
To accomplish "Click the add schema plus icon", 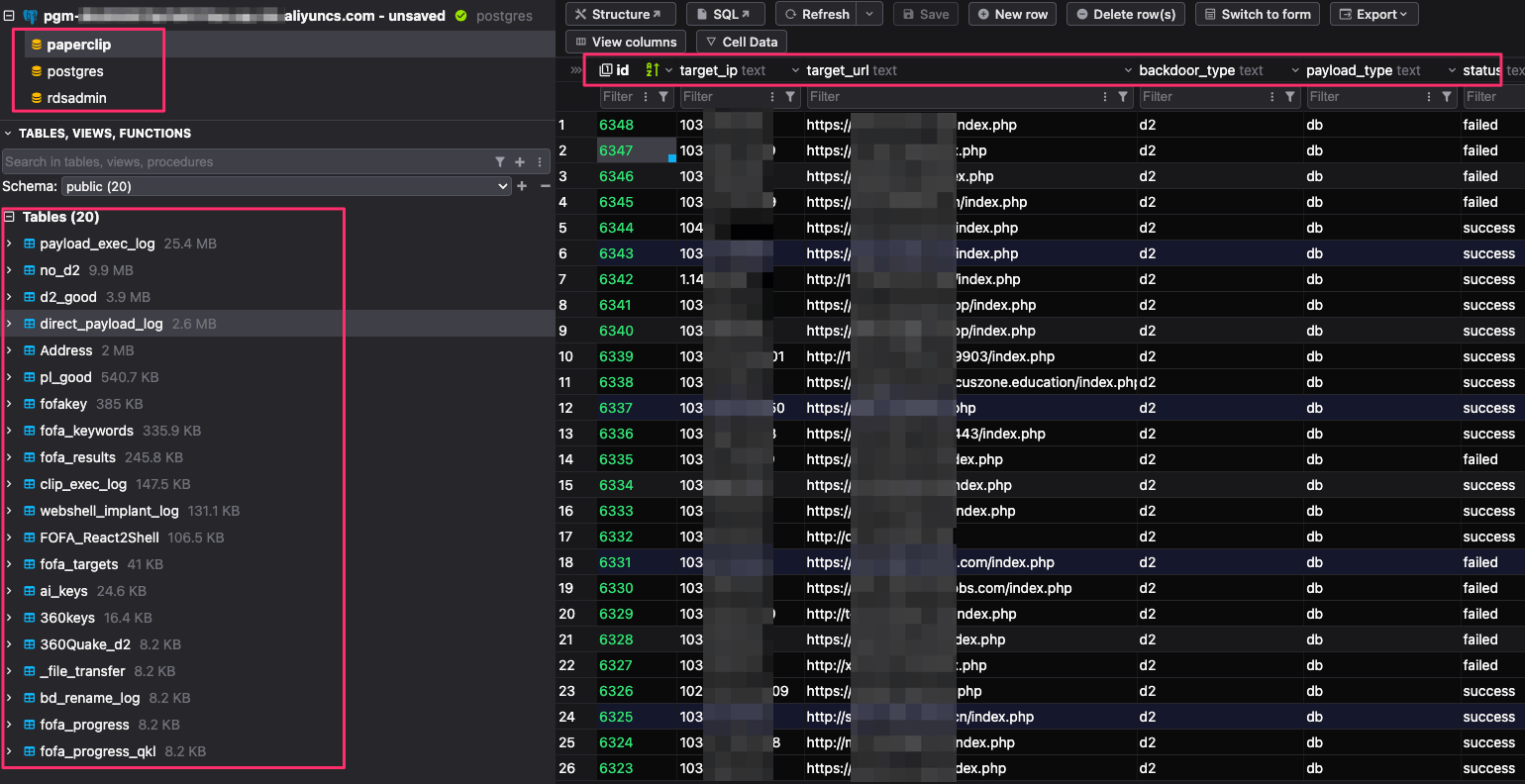I will tap(522, 186).
